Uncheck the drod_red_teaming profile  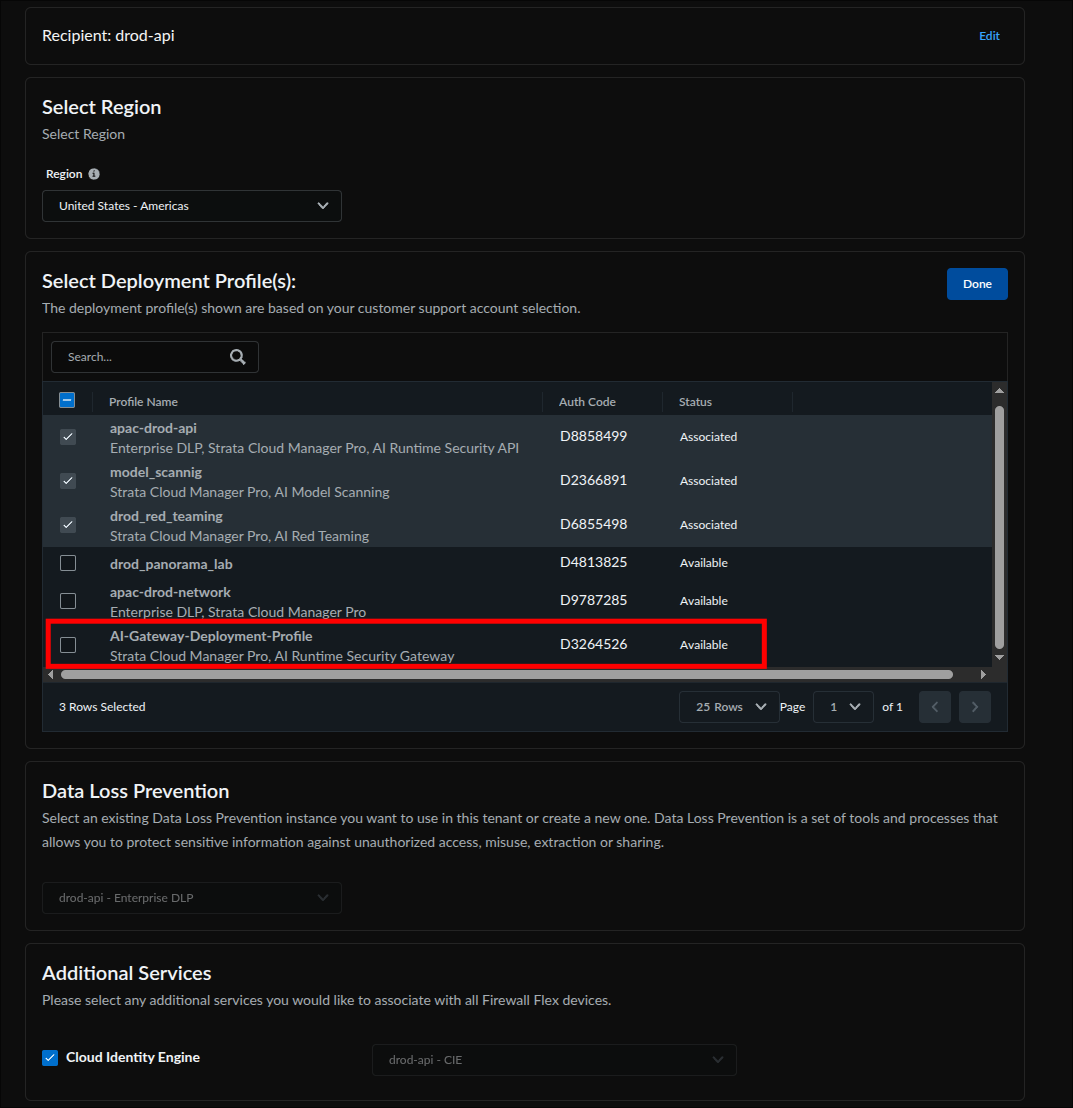click(x=68, y=524)
